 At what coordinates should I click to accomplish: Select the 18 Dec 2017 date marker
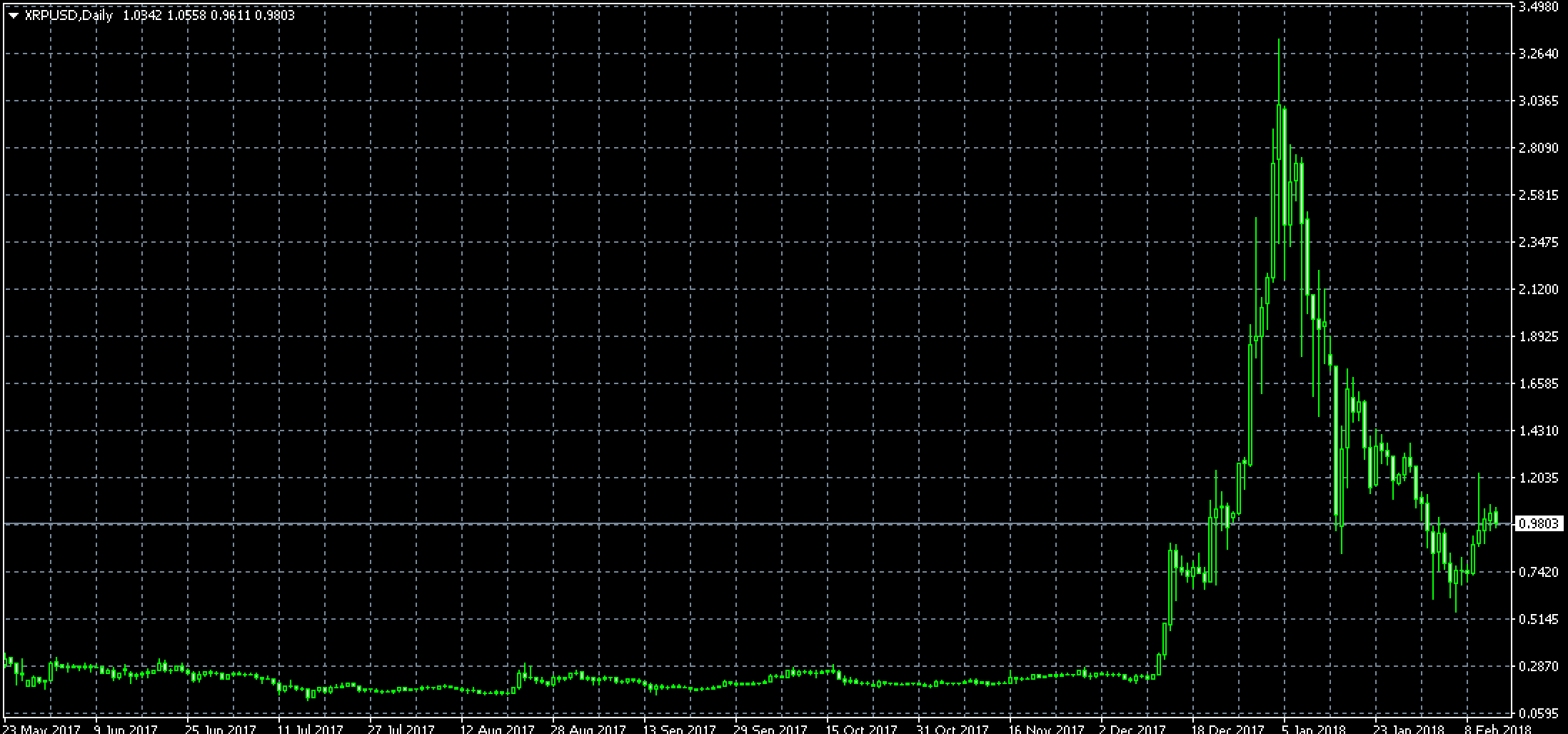[1228, 729]
